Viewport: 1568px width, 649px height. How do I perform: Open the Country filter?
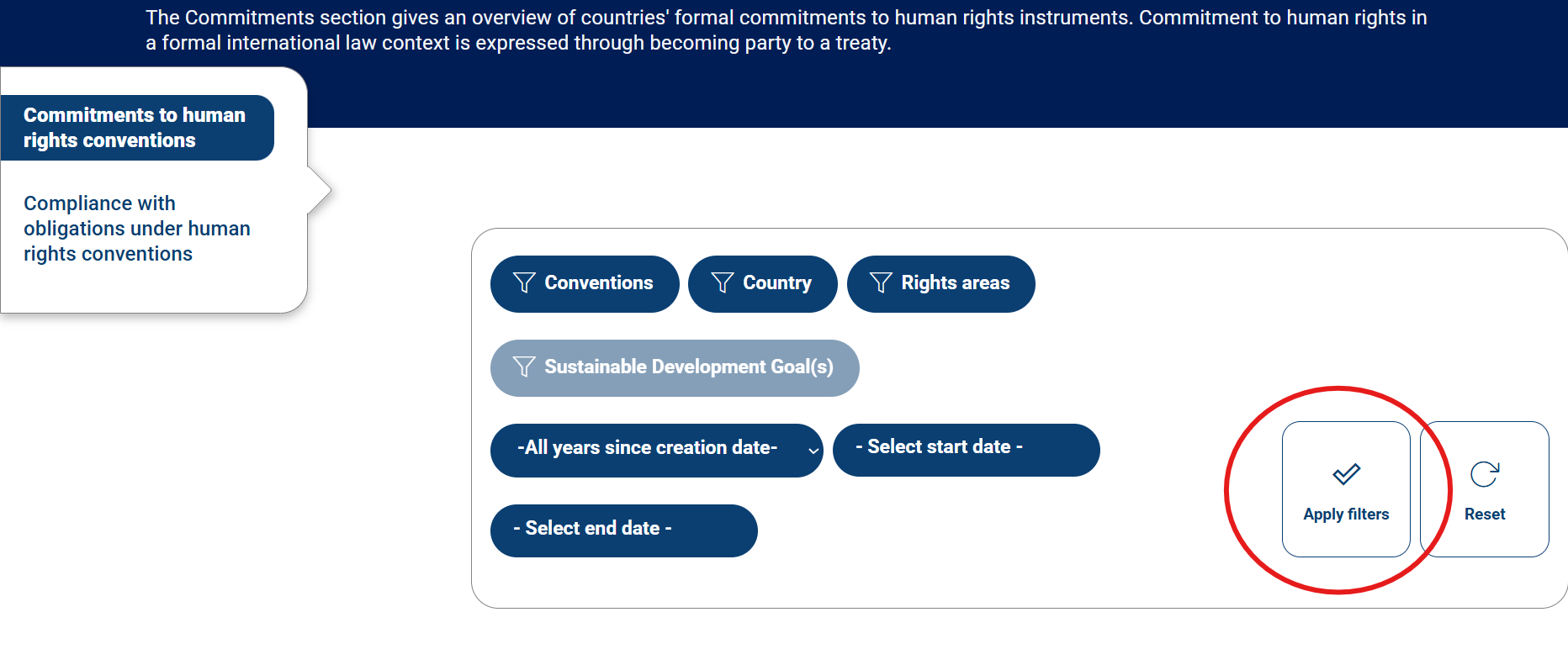(776, 283)
